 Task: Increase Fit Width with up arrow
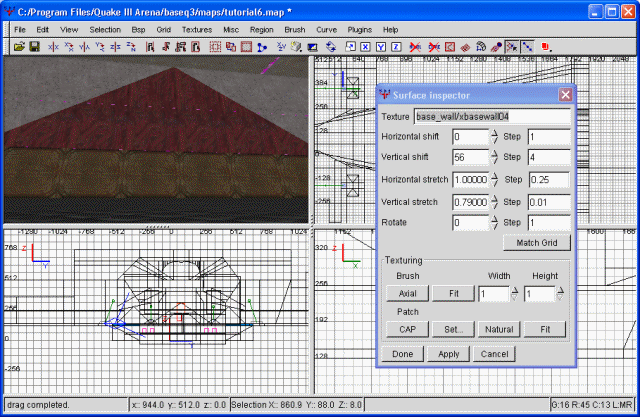[x=515, y=290]
